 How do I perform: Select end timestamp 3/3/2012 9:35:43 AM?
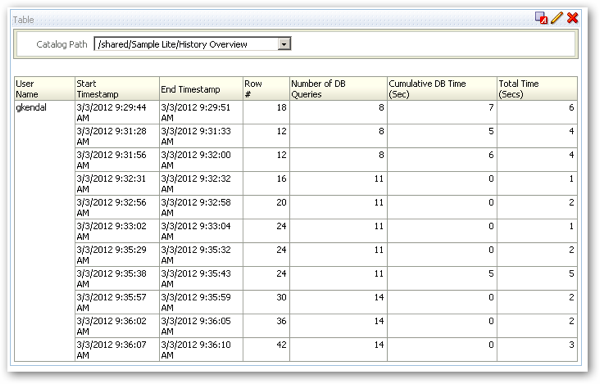[x=201, y=278]
